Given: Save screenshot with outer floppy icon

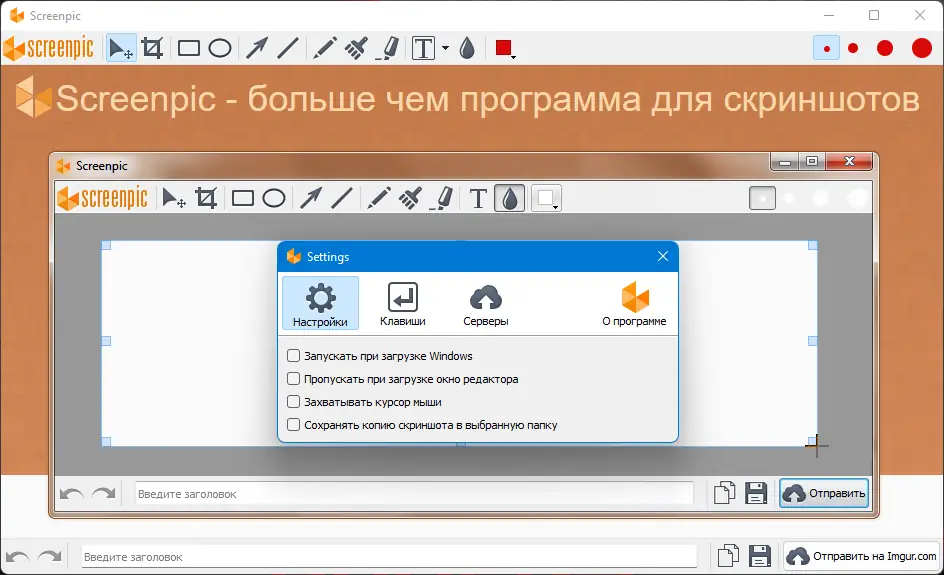Looking at the screenshot, I should [x=760, y=556].
